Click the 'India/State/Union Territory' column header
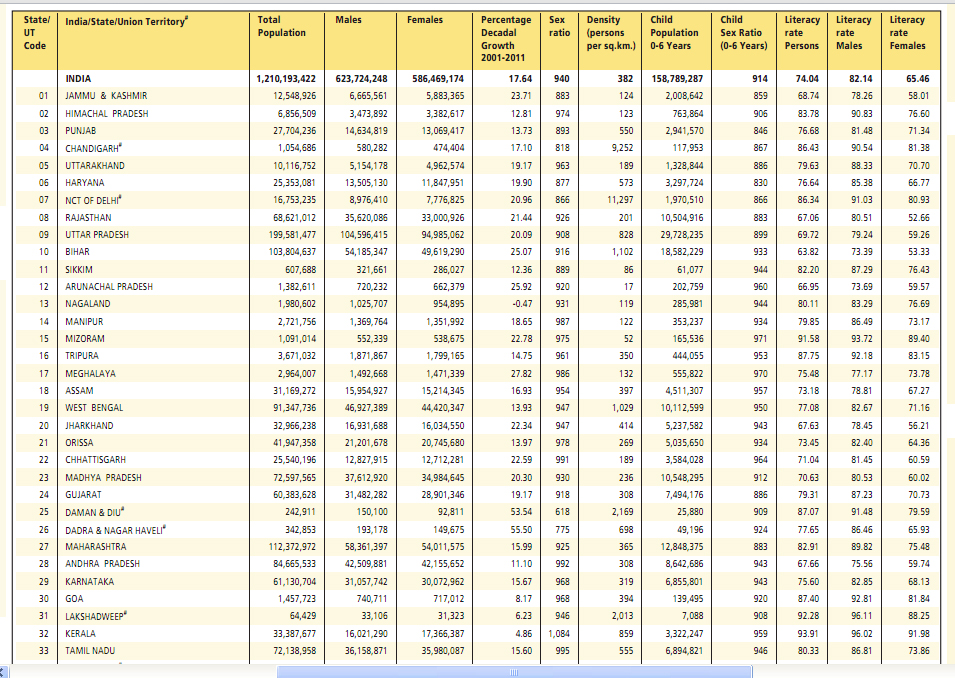 [127, 21]
